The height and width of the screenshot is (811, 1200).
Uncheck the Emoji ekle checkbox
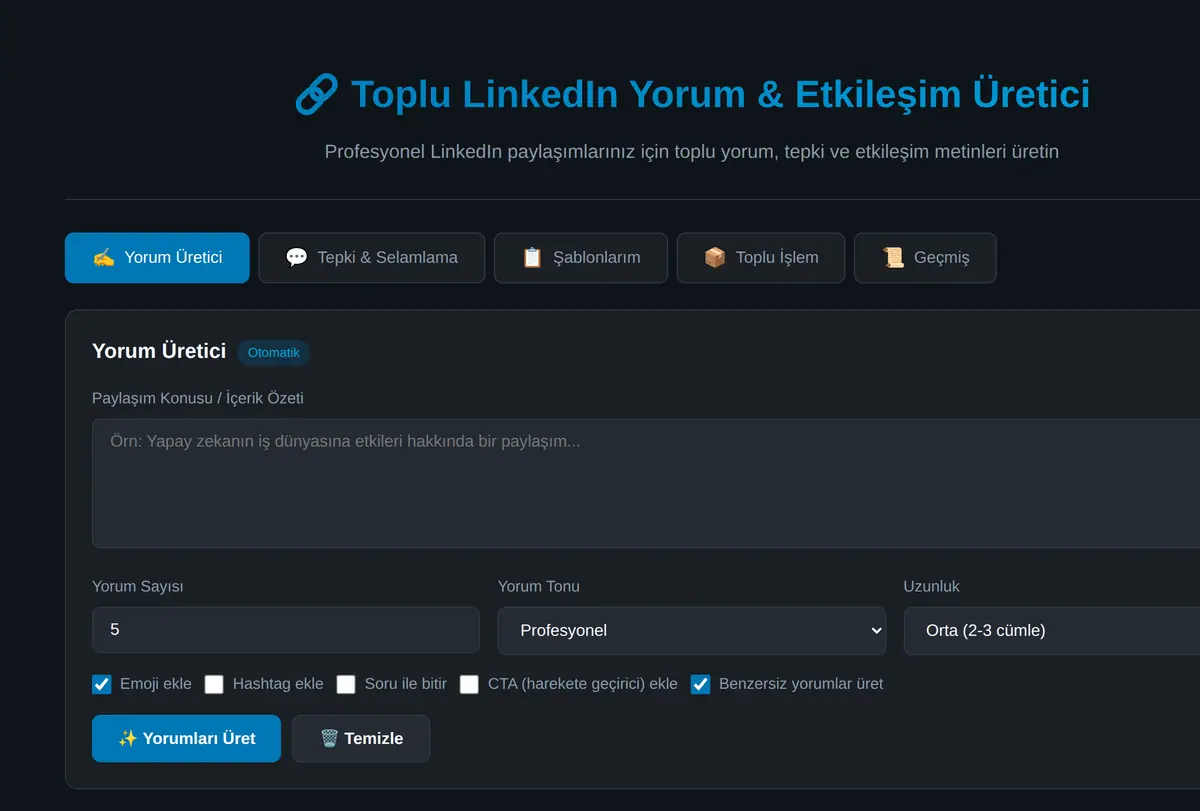coord(102,685)
